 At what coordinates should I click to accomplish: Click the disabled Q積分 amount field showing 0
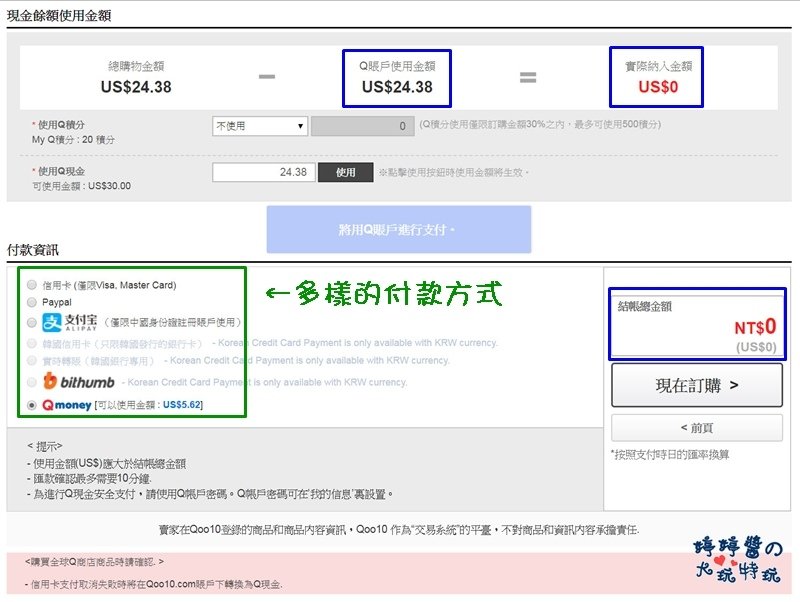tap(362, 126)
